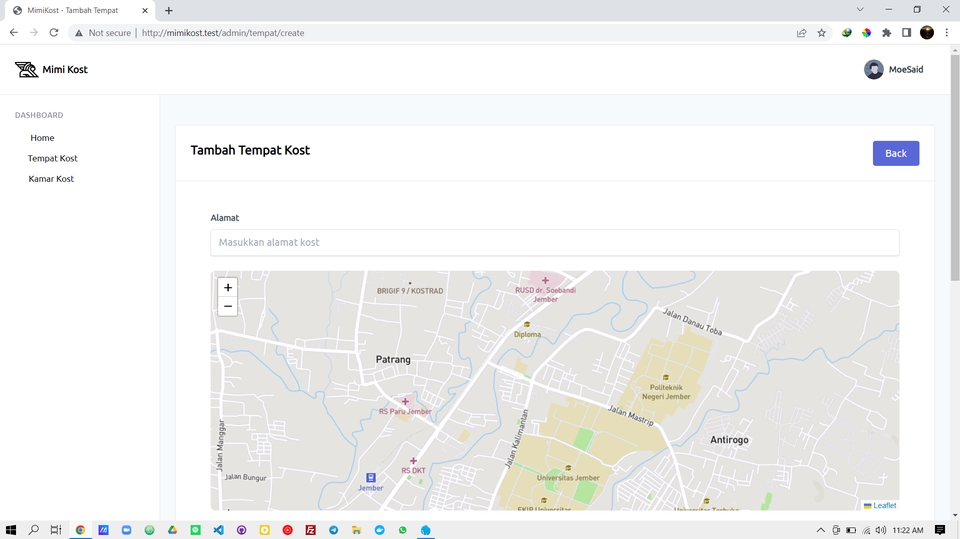Click the Not secure warning icon
The width and height of the screenshot is (960, 539).
click(78, 33)
